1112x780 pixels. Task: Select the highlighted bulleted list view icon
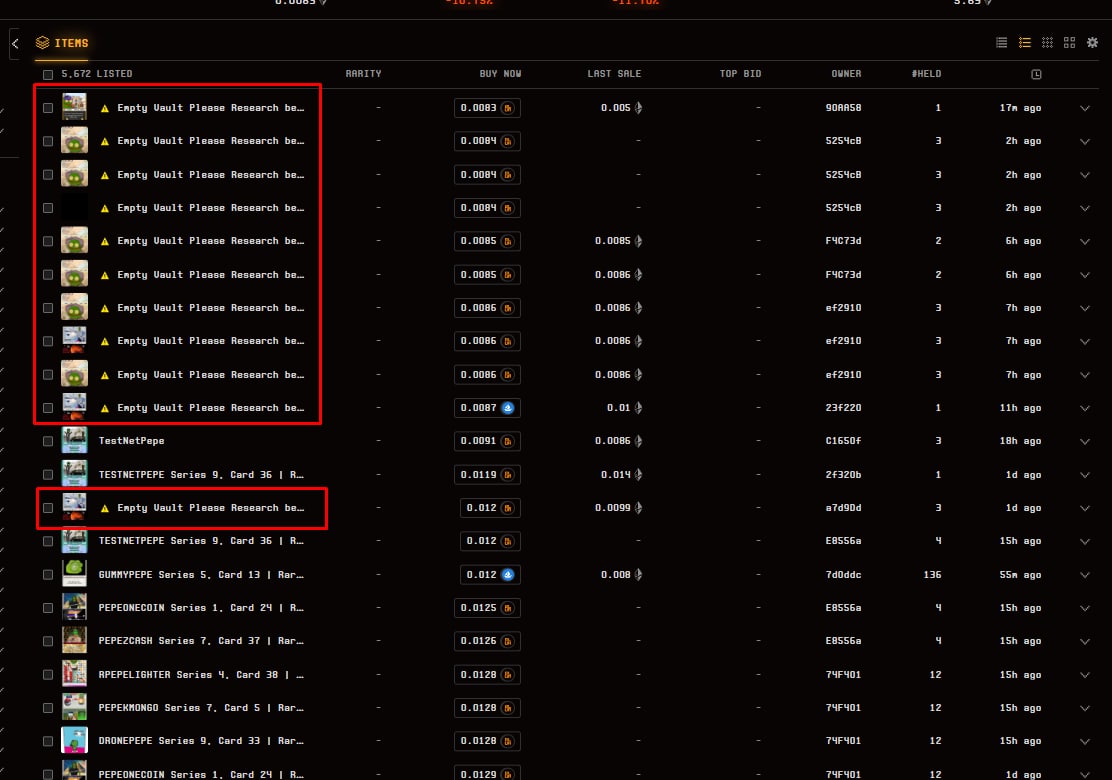coord(1025,43)
